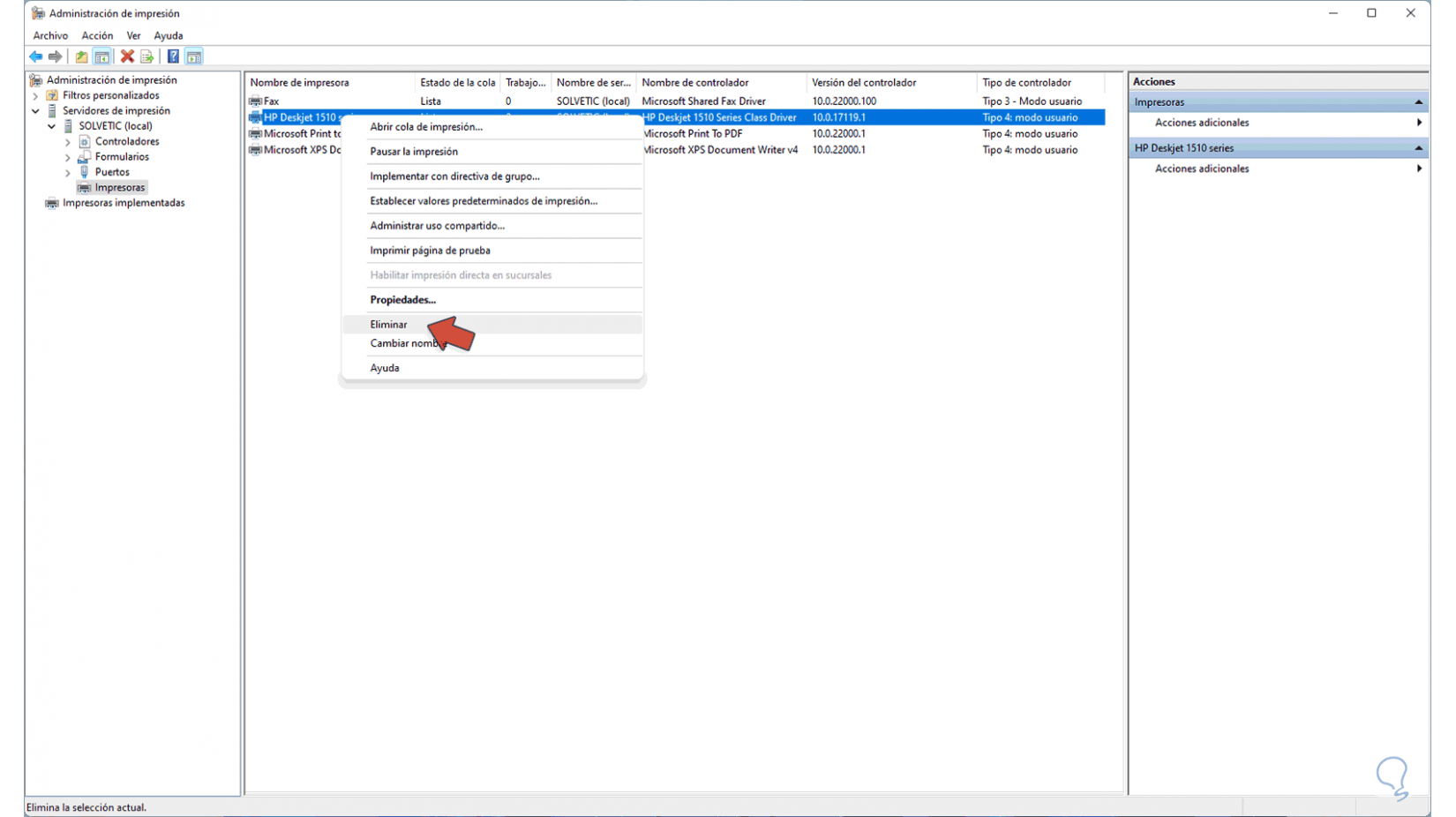Viewport: 1456px width, 817px height.
Task: Click the Microsoft XPS printer row icon
Action: 256,150
